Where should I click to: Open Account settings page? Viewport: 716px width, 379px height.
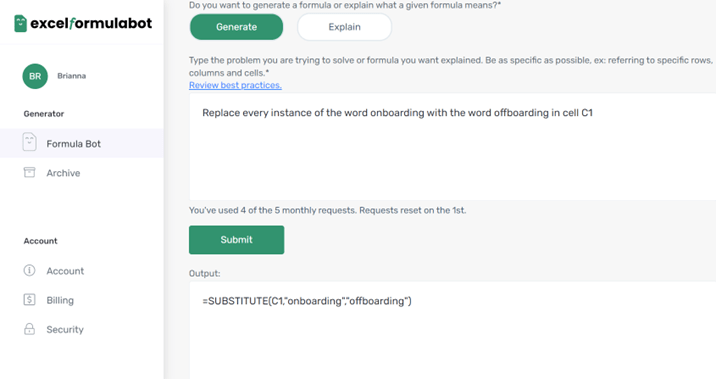[65, 271]
